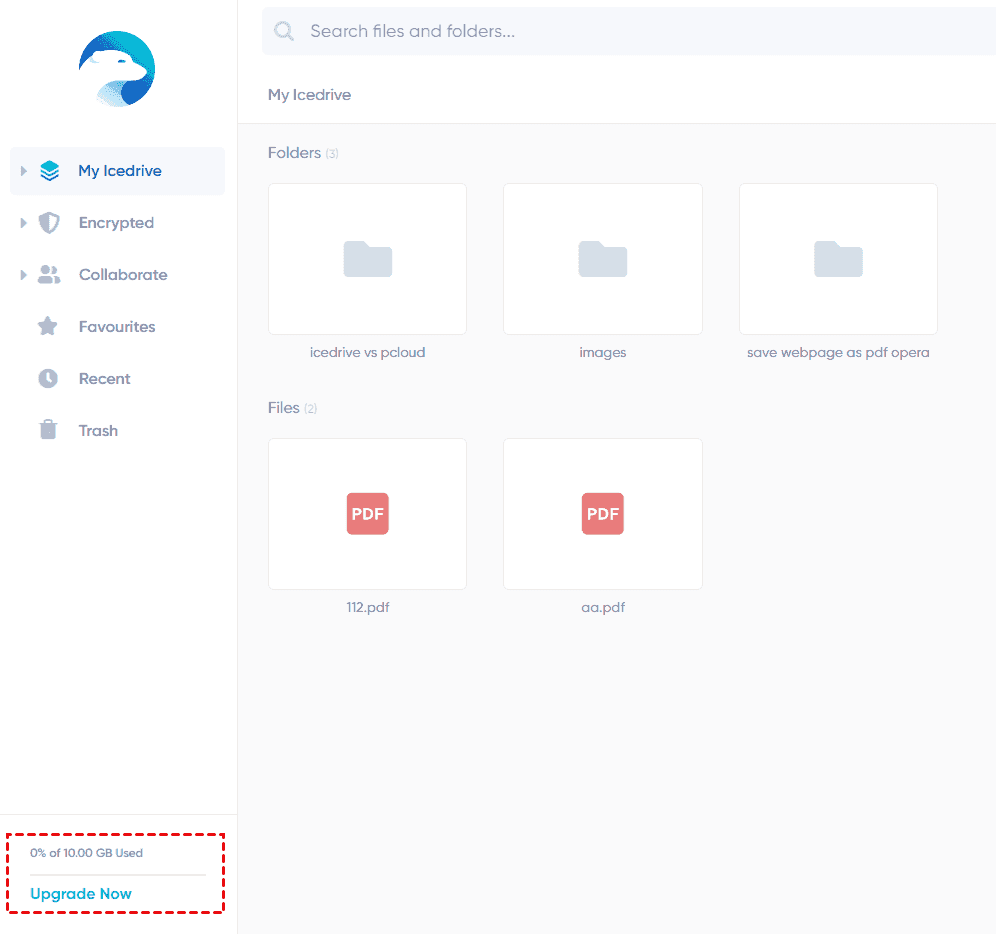Image resolution: width=996 pixels, height=934 pixels.
Task: Click the Files section heading
Action: (x=283, y=408)
